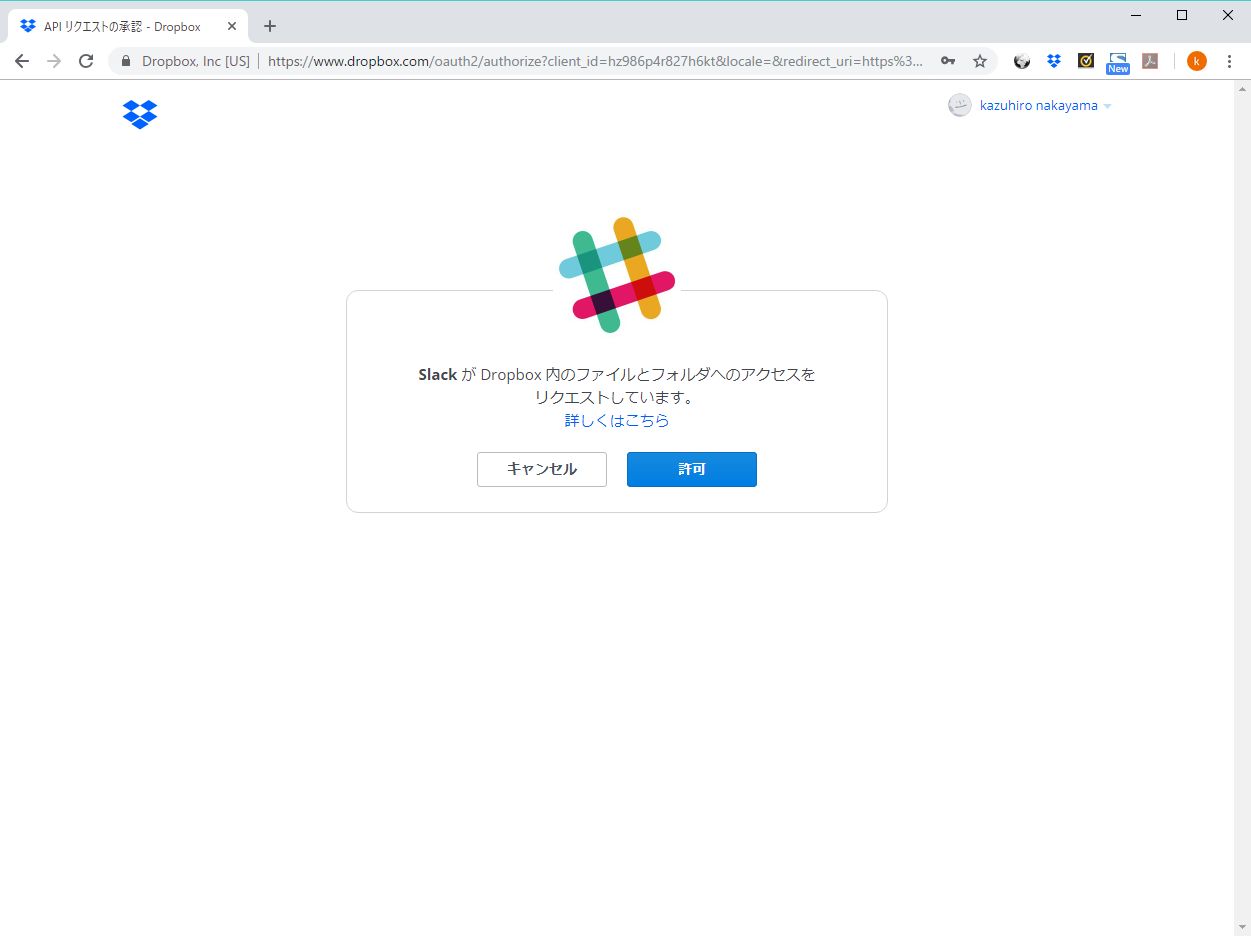Click the globe extension icon
1251x936 pixels.
coord(1022,61)
